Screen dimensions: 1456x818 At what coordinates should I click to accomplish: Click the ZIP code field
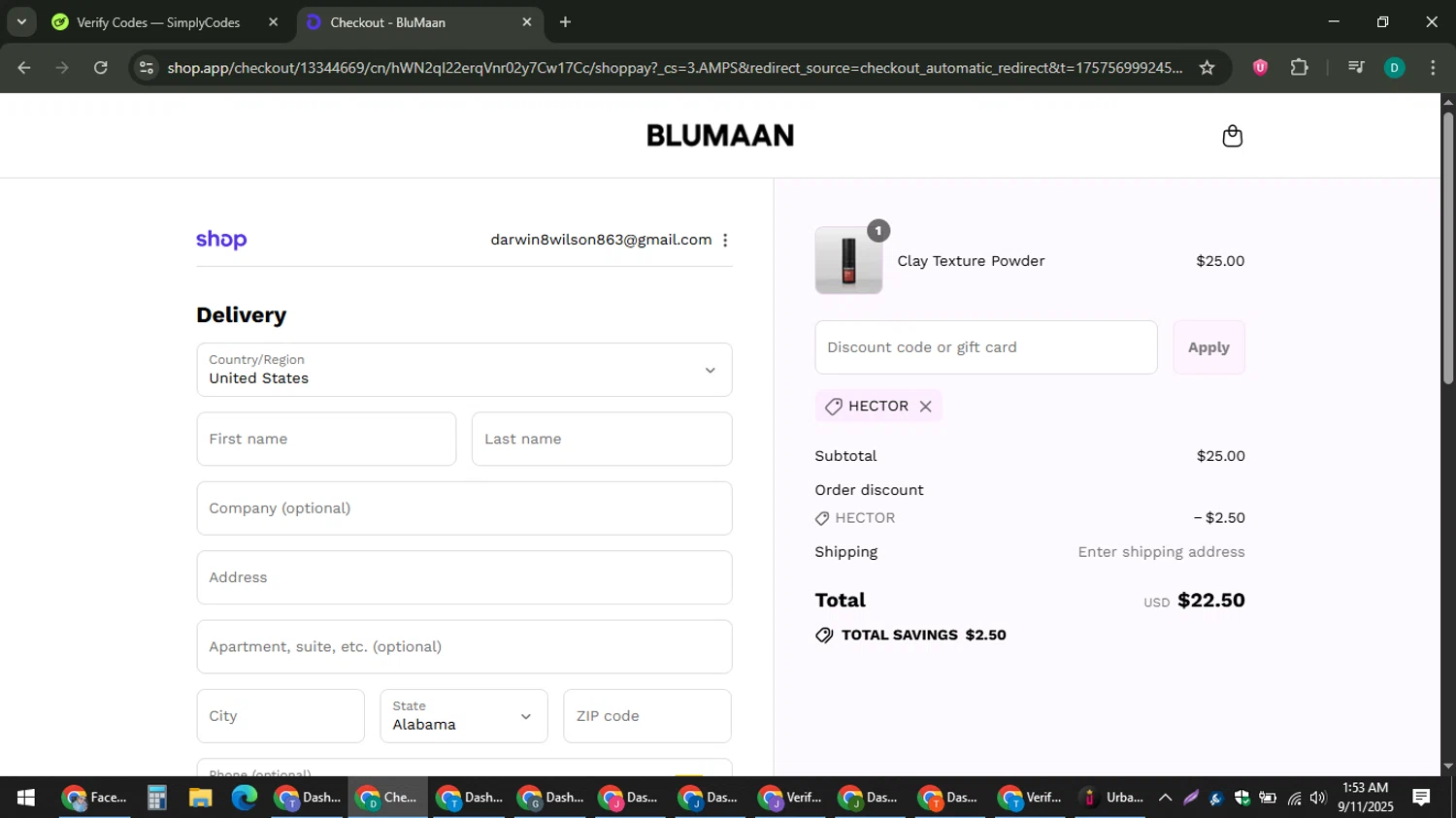pos(647,716)
